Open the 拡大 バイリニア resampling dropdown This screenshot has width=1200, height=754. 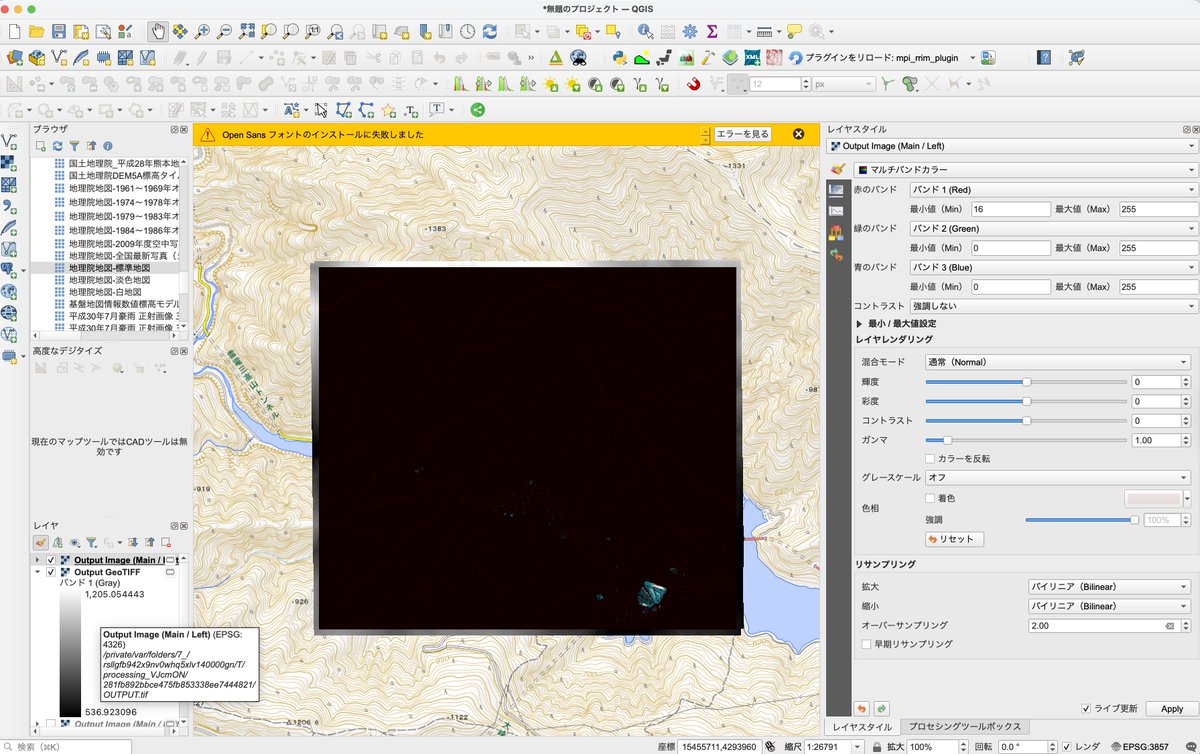click(x=1109, y=587)
